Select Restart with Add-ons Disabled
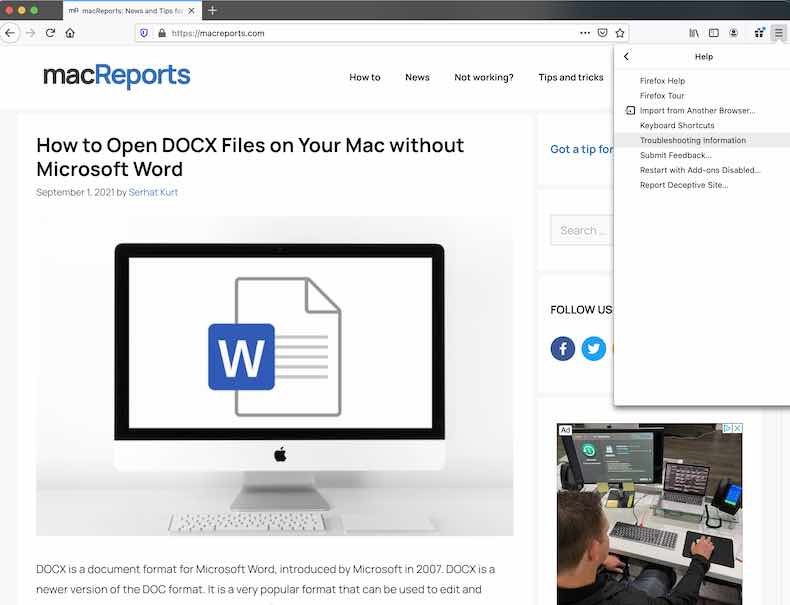 [700, 170]
